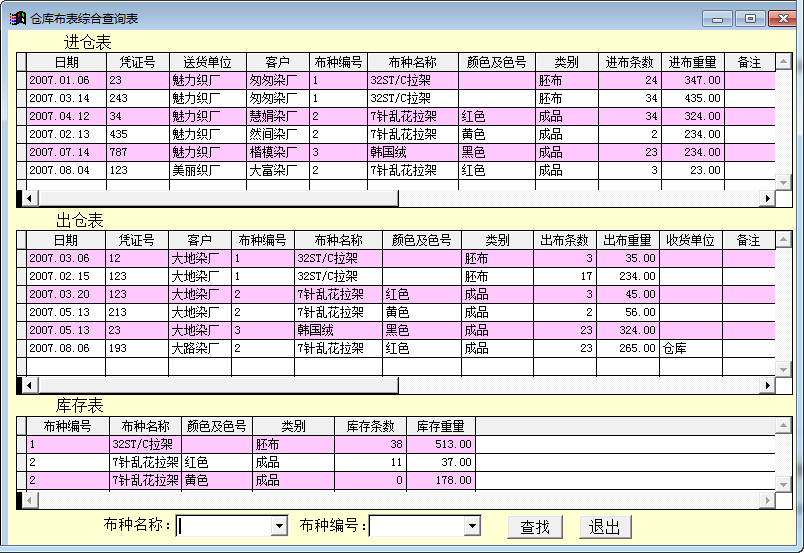This screenshot has height=553, width=804.
Task: Click 黄色 color cell in 库存表
Action: [x=217, y=480]
